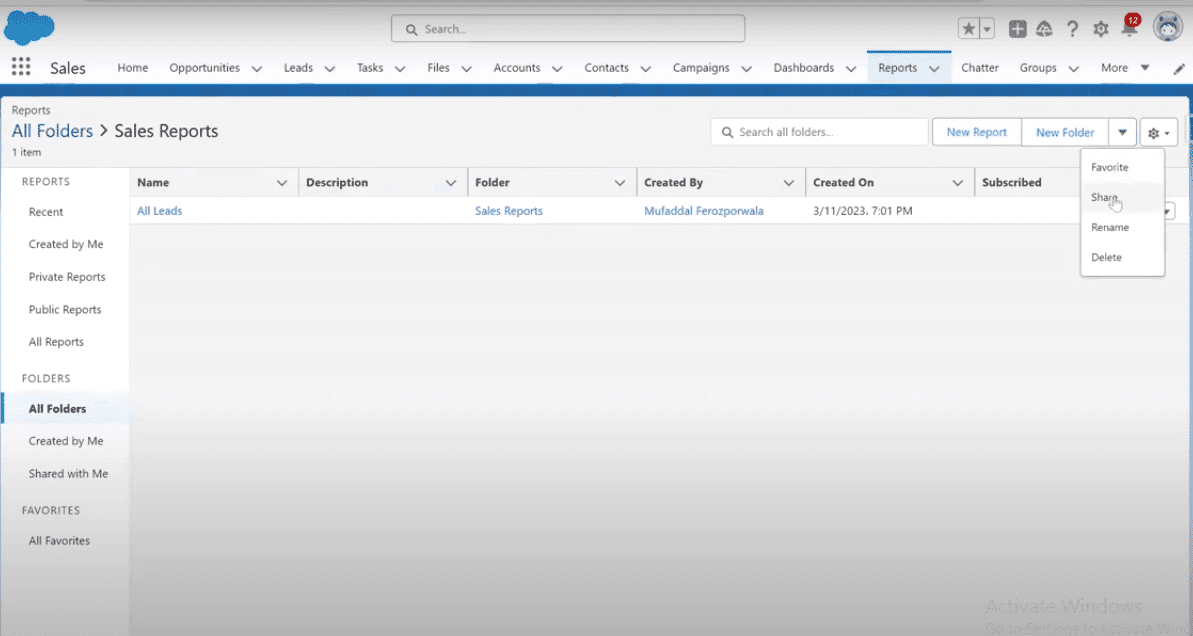Select All Reports in sidebar
The width and height of the screenshot is (1193, 636).
coord(56,342)
